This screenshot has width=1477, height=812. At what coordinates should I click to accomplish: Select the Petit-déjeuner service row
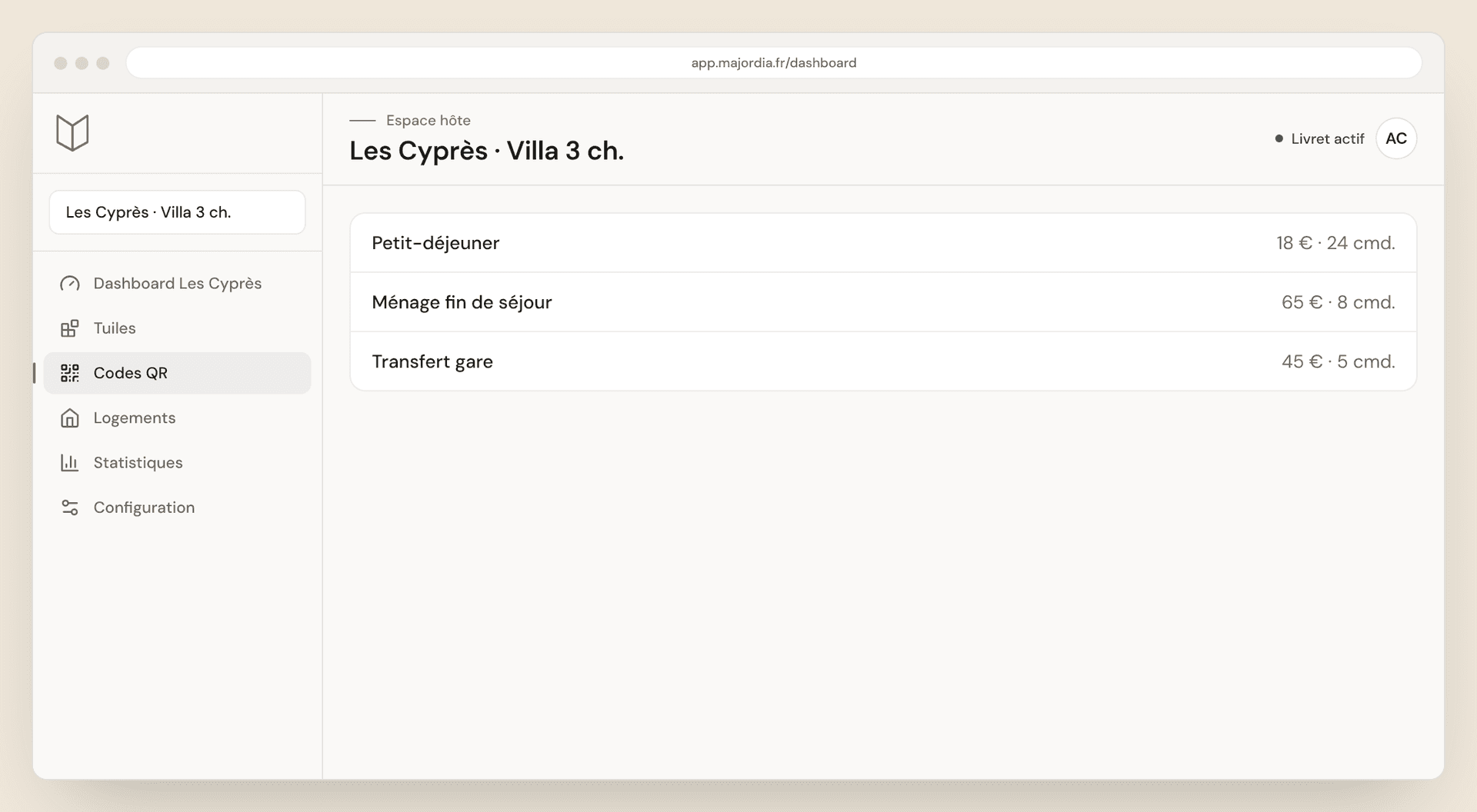tap(883, 243)
